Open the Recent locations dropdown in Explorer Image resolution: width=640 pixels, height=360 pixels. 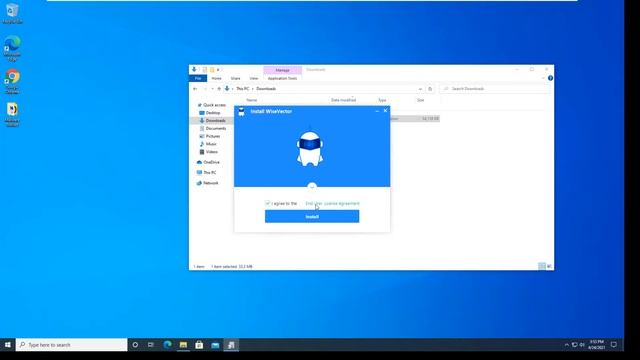coord(212,89)
